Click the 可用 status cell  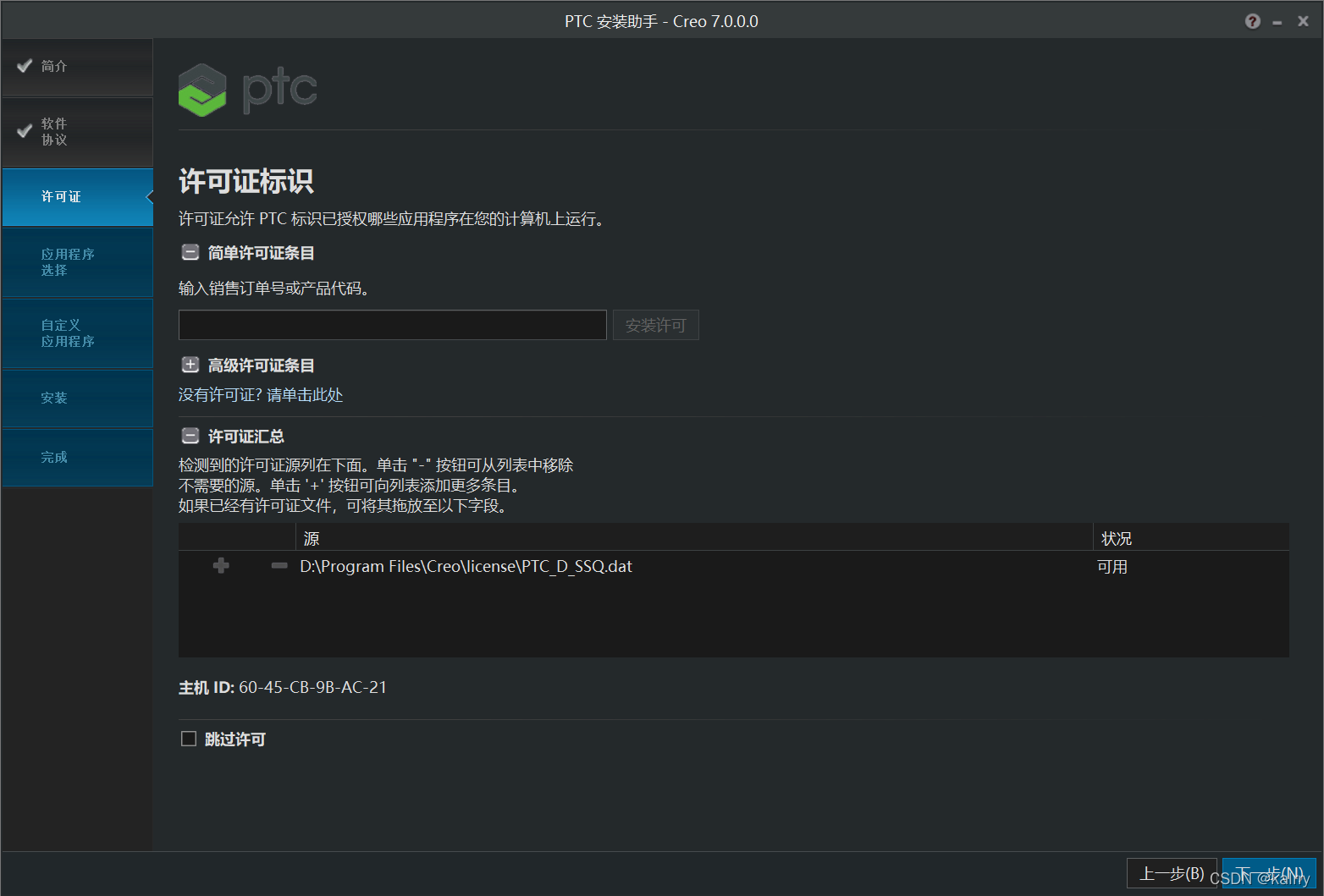[1112, 566]
